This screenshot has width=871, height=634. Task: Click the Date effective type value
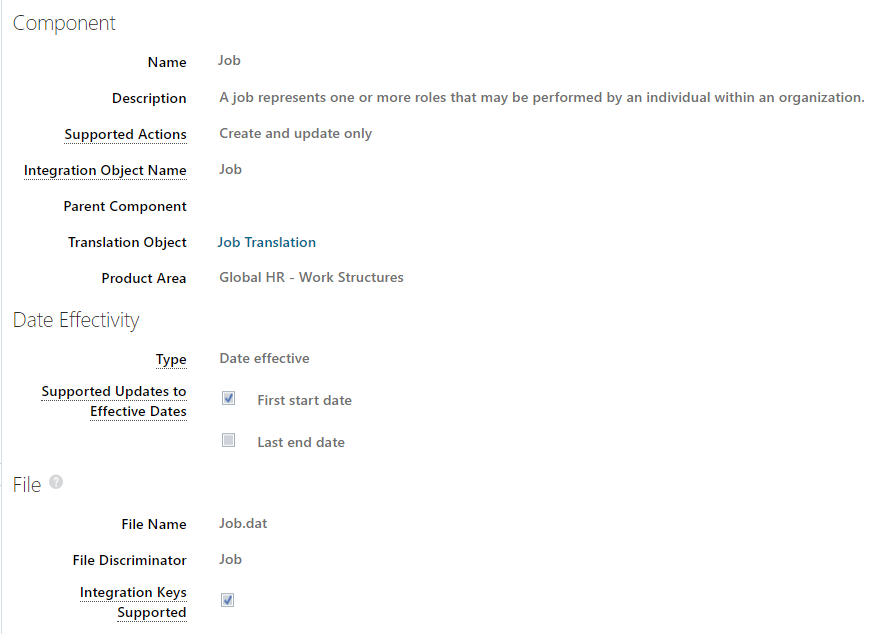[x=264, y=358]
